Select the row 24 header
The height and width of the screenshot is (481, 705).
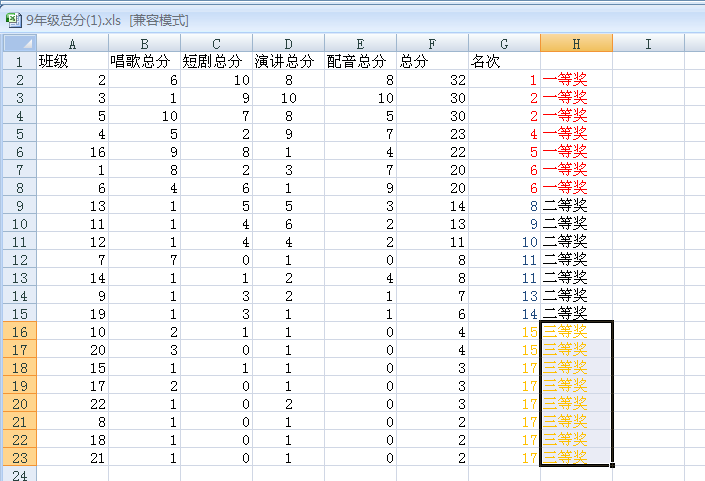pyautogui.click(x=18, y=474)
